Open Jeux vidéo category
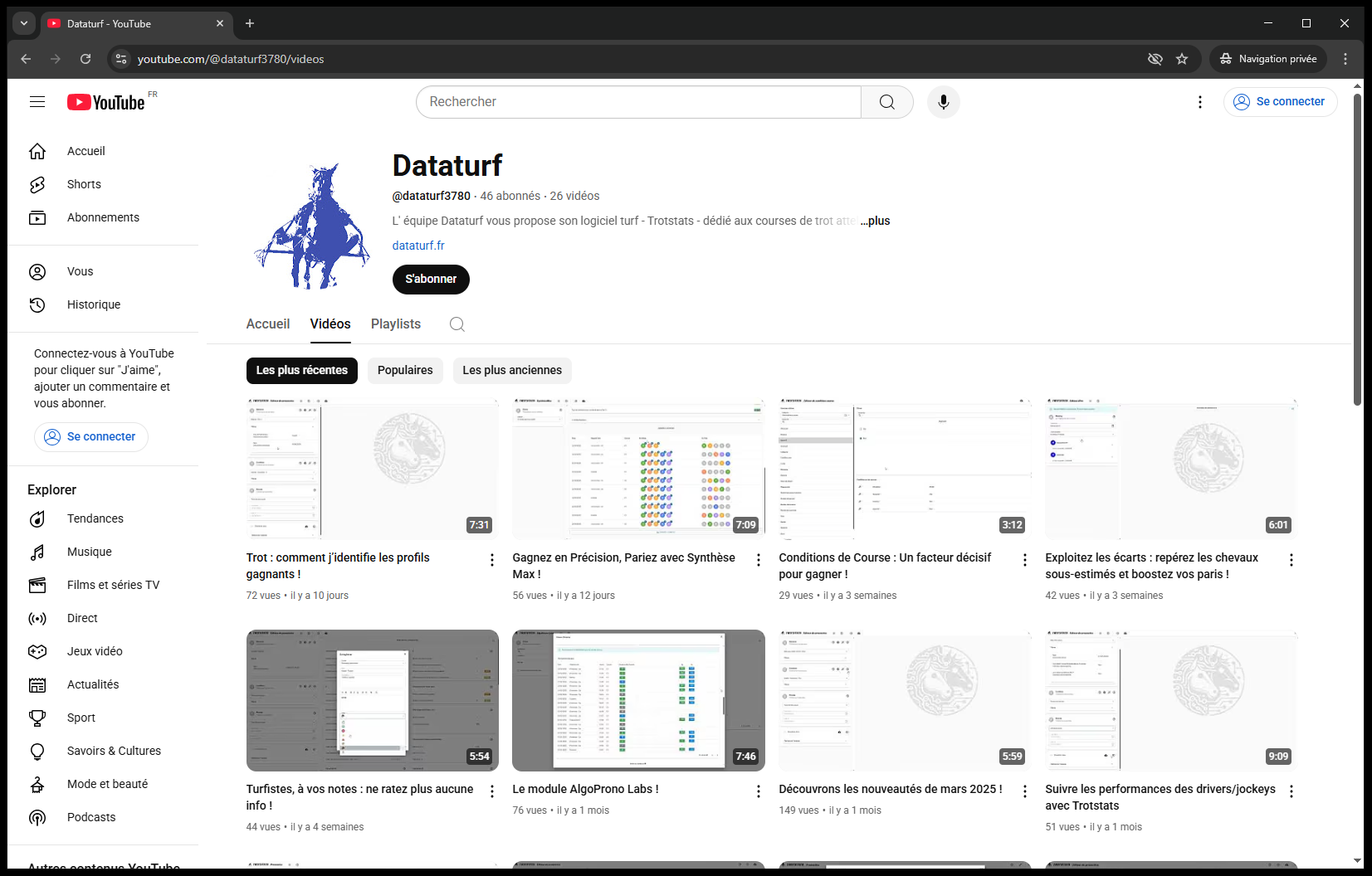1372x876 pixels. [x=103, y=651]
